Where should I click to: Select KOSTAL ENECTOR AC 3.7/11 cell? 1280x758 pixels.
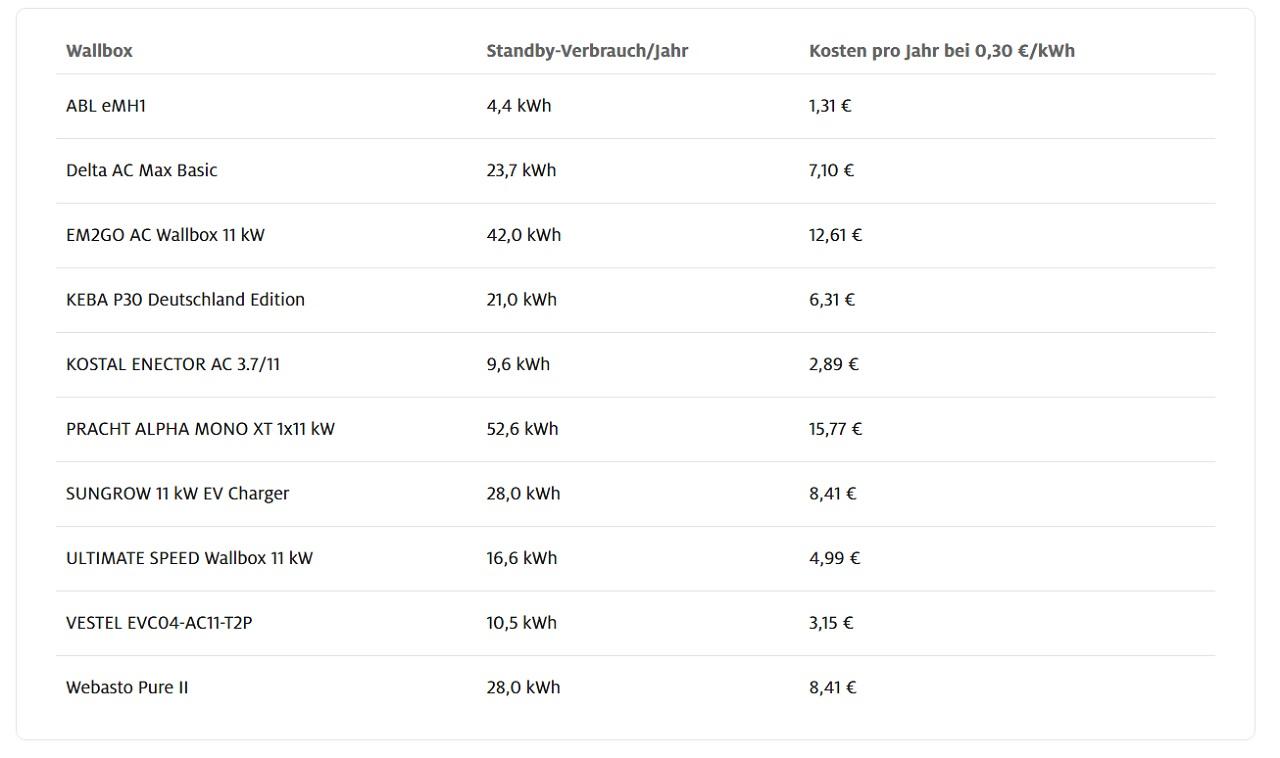[173, 364]
